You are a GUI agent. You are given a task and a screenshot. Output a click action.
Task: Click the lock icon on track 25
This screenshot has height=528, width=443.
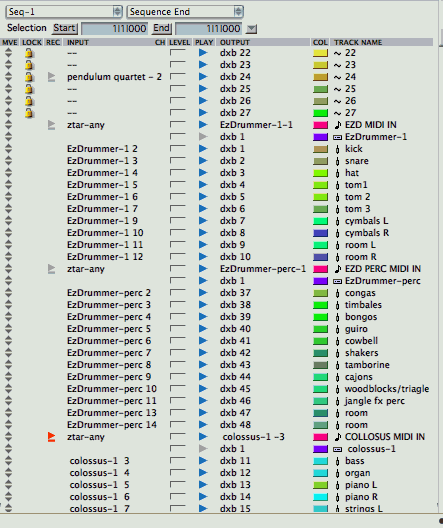(x=29, y=89)
